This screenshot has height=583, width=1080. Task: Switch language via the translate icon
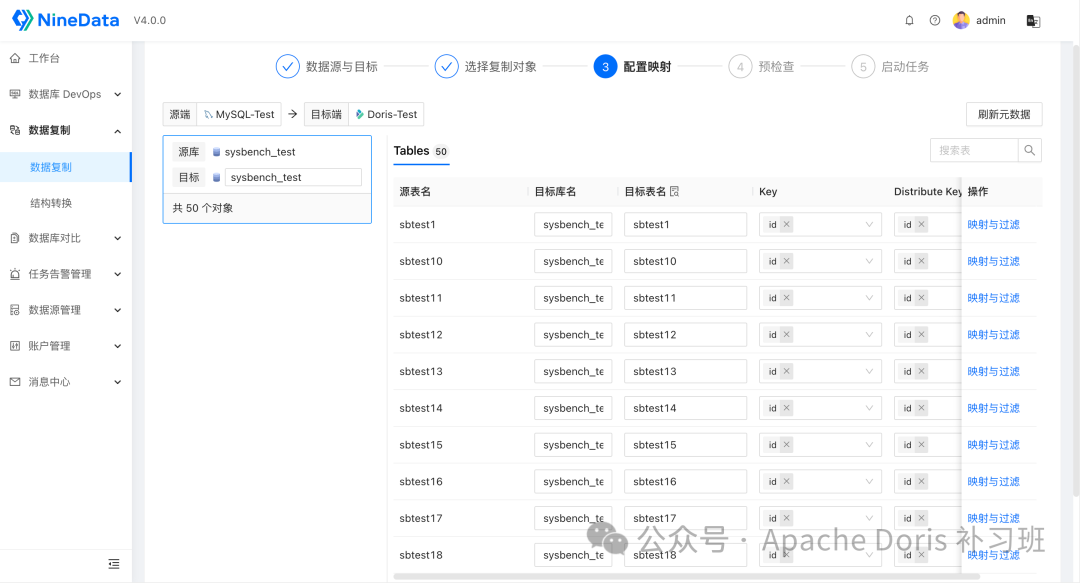1032,20
